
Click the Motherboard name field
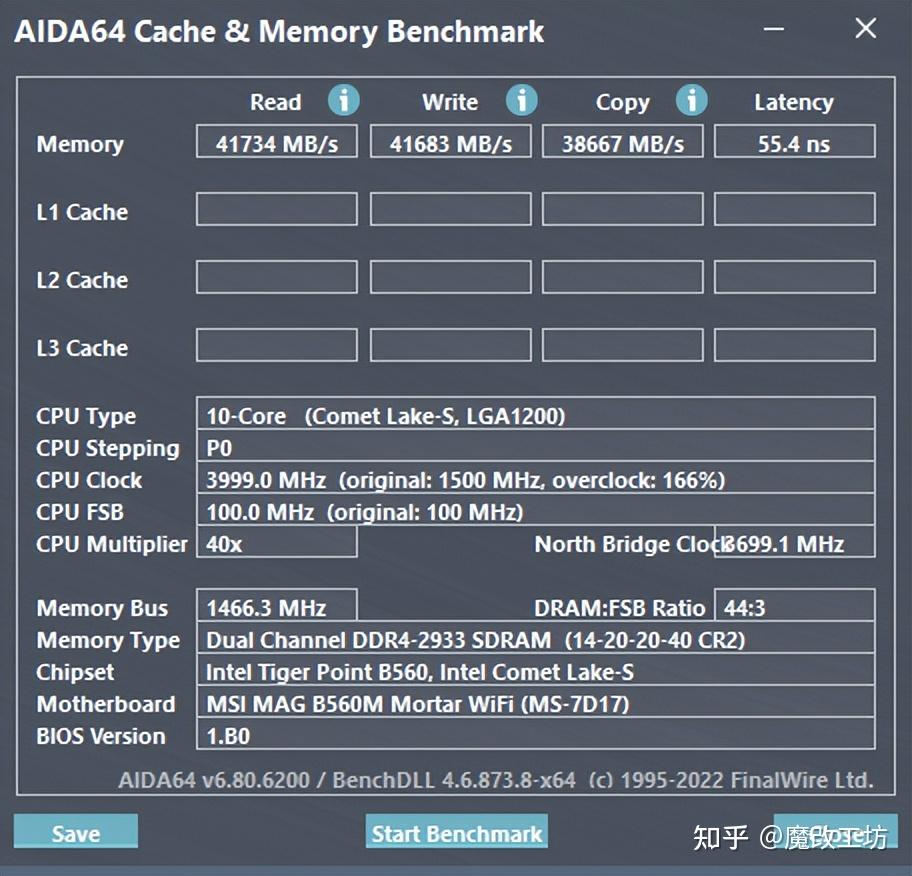pos(535,704)
